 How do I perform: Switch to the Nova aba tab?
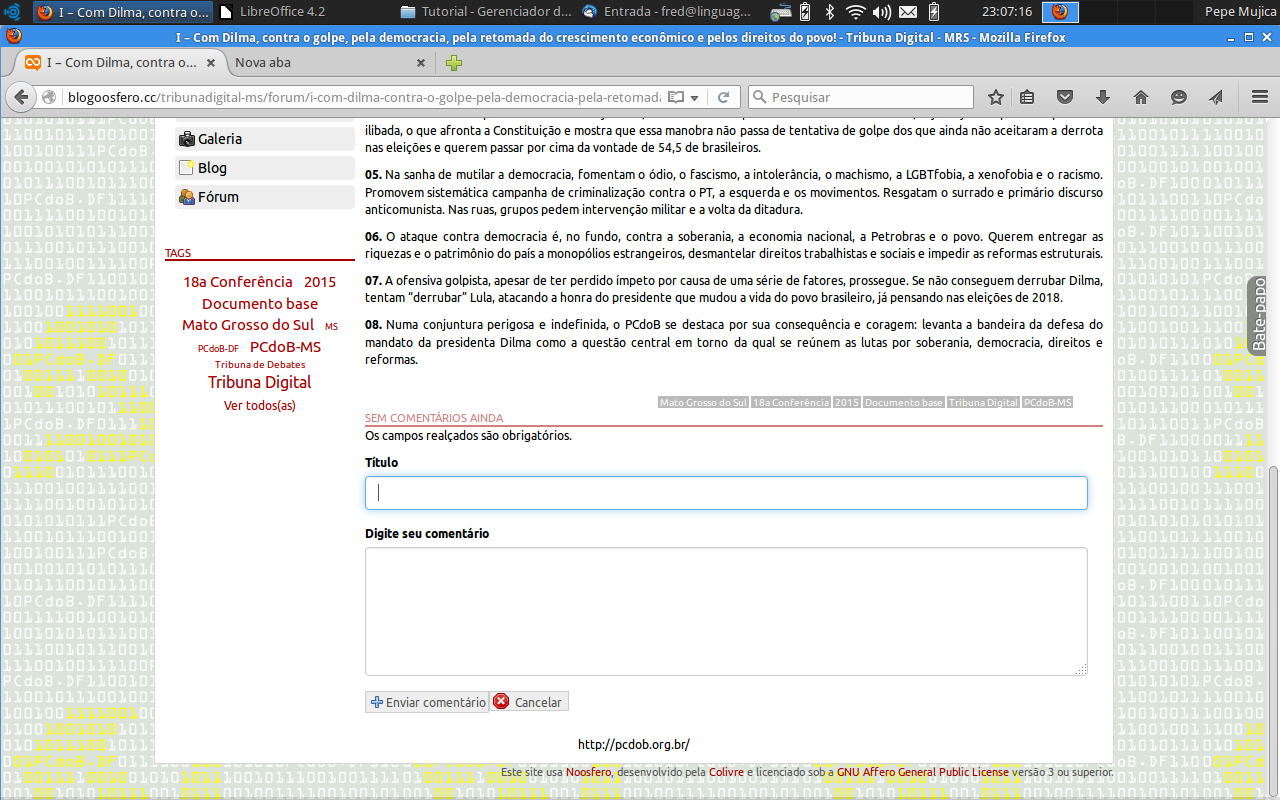click(320, 62)
